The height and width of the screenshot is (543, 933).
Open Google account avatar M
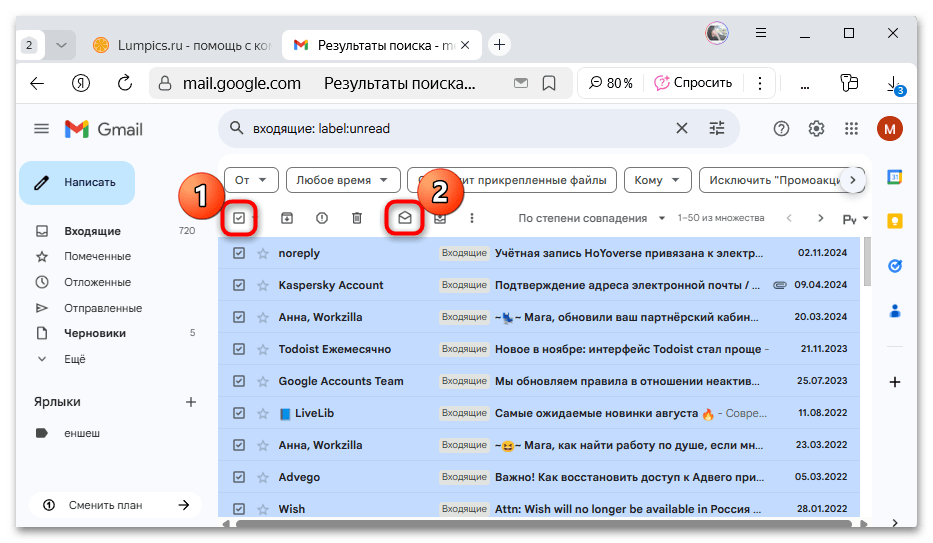[890, 128]
